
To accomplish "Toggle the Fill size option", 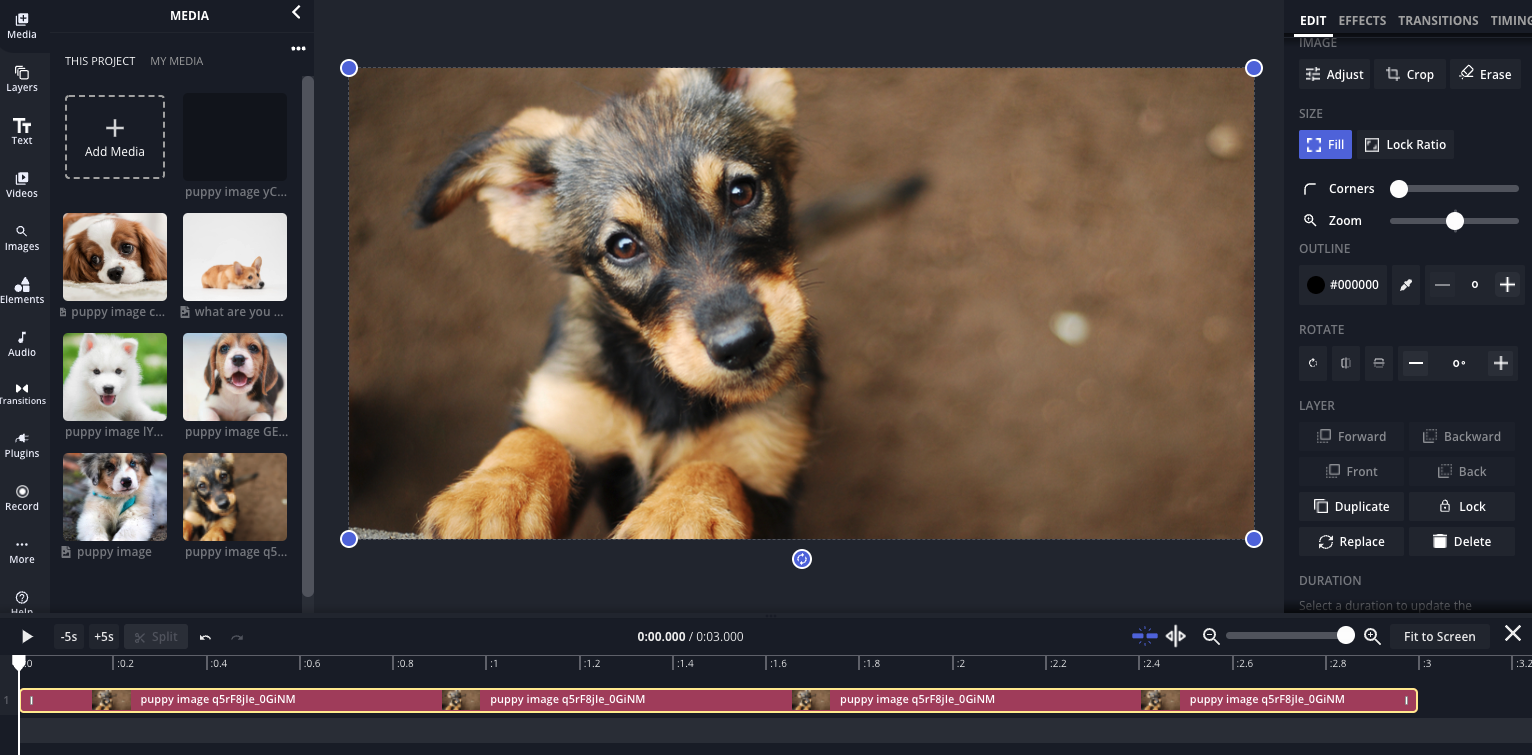I will (1325, 145).
